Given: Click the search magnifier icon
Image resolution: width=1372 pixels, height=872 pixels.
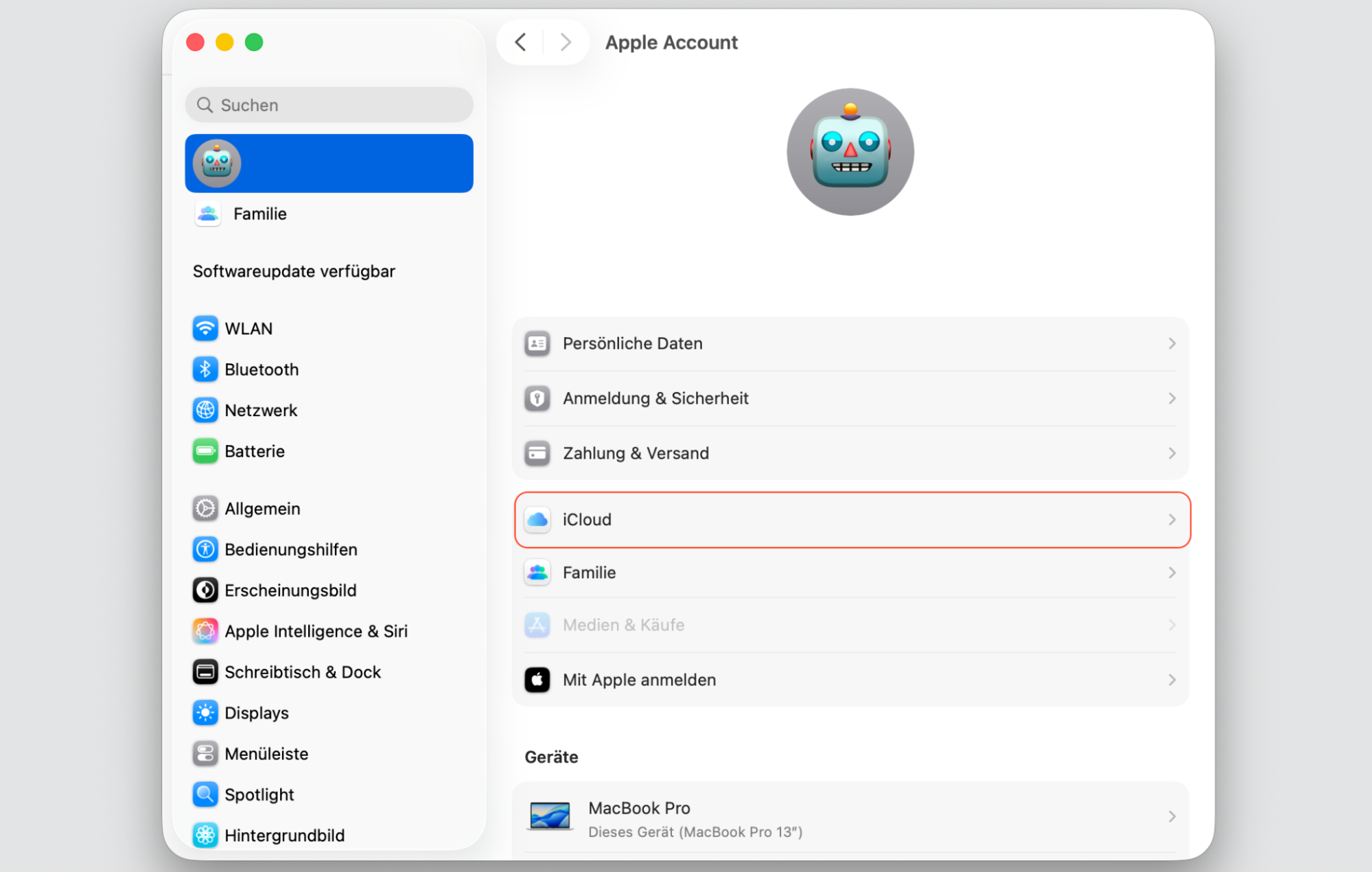Looking at the screenshot, I should [205, 105].
